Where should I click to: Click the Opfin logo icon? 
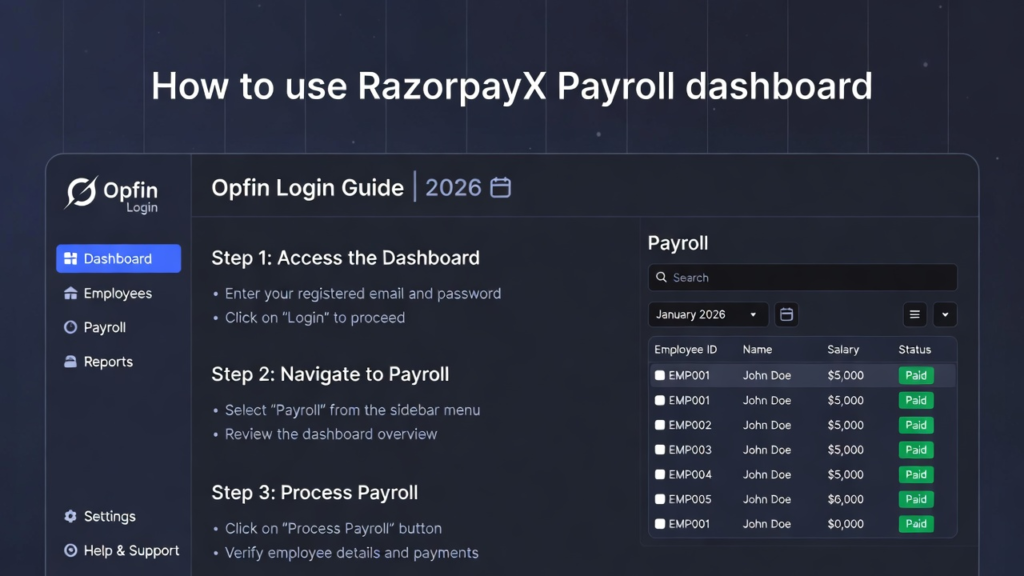[81, 192]
